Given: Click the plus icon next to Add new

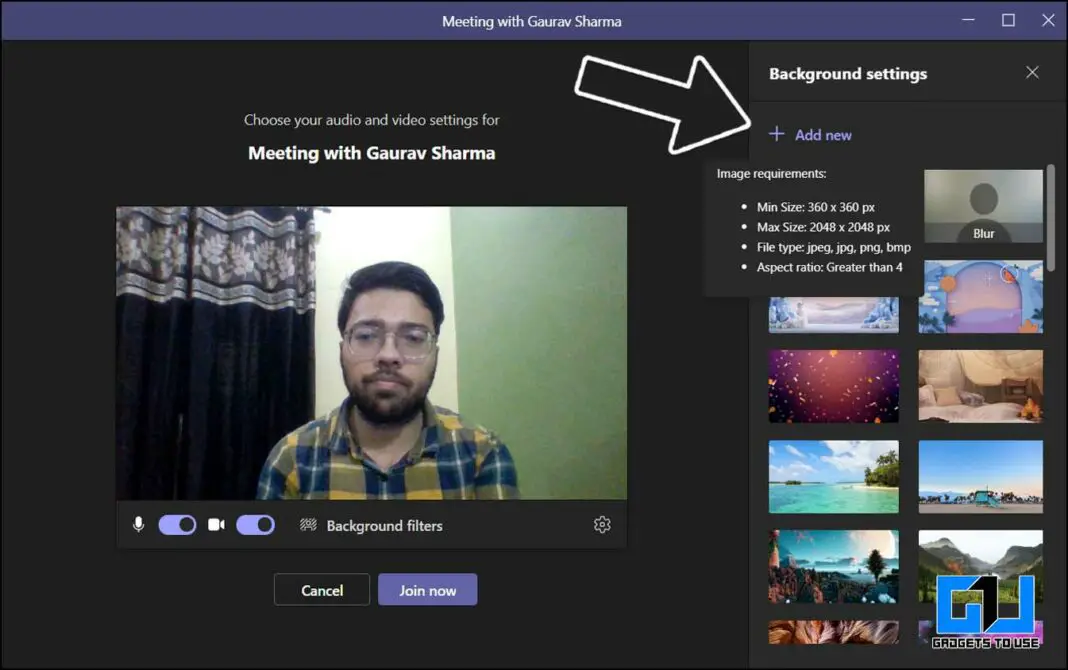Looking at the screenshot, I should pyautogui.click(x=776, y=134).
